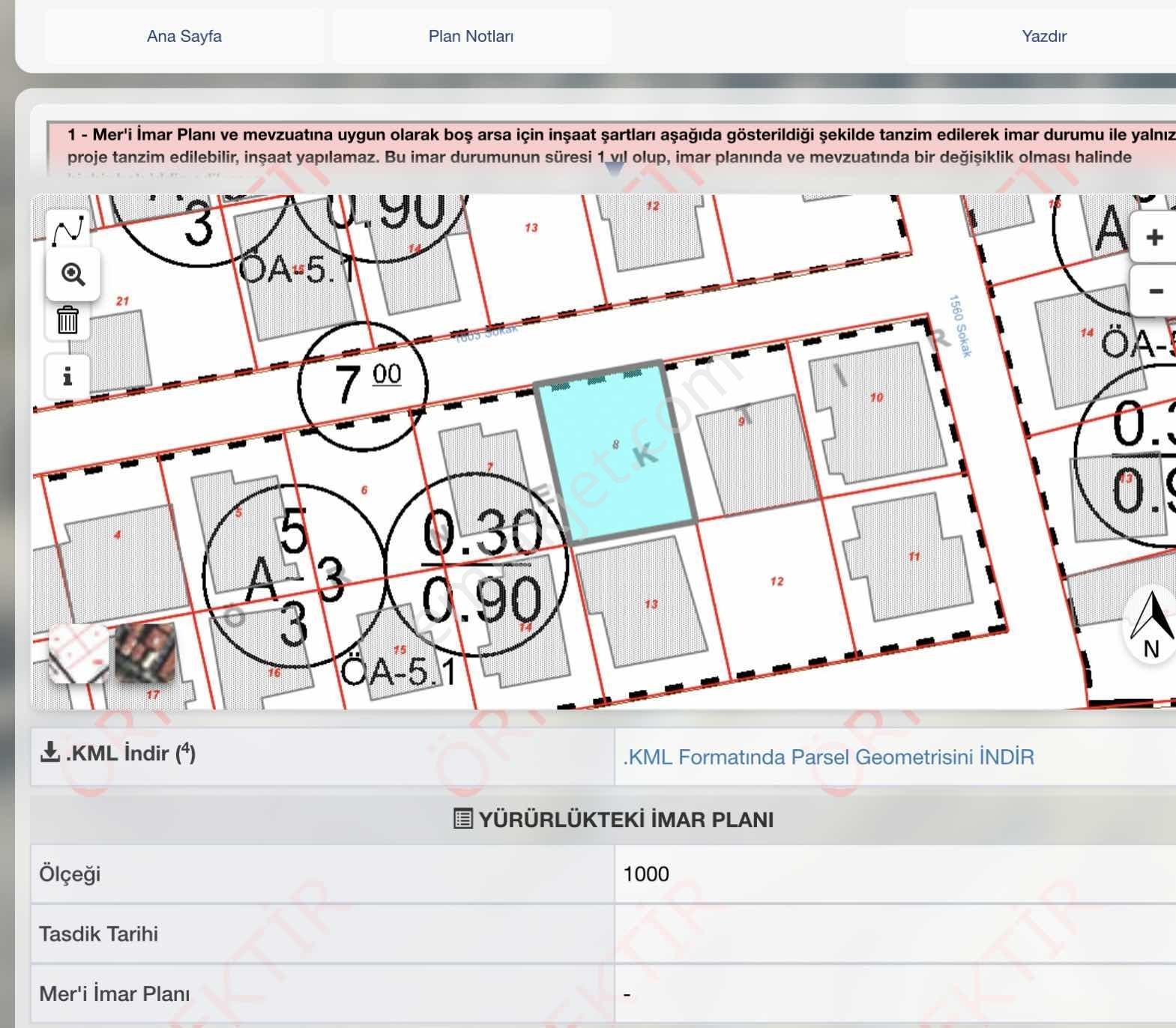The width and height of the screenshot is (1176, 1028).
Task: Switch to the plan map basemap thumbnail
Action: 78,653
